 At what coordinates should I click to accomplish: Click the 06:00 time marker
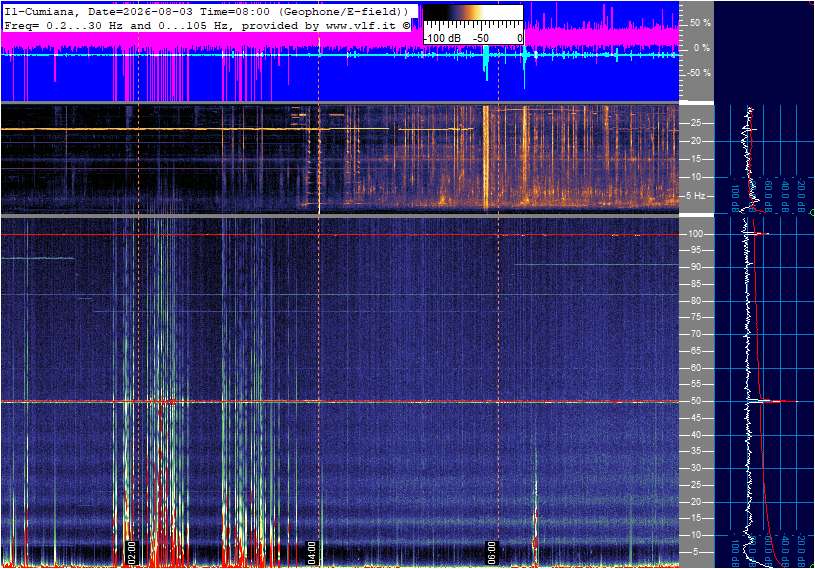[x=491, y=552]
